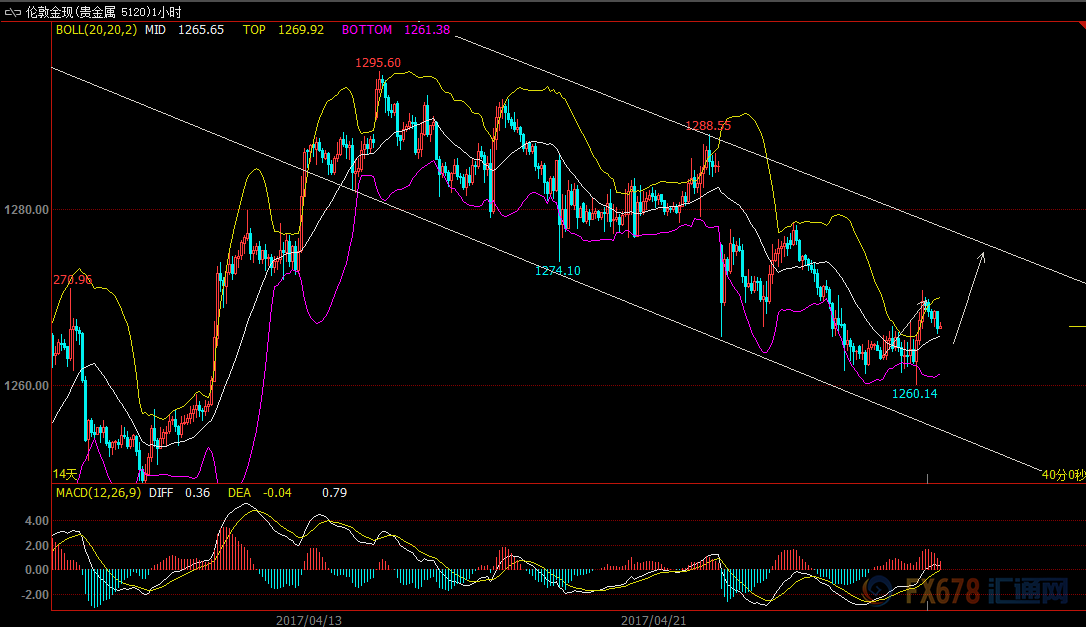Click the magenta BOTTOM value 1261.38
The height and width of the screenshot is (627, 1086).
(427, 30)
